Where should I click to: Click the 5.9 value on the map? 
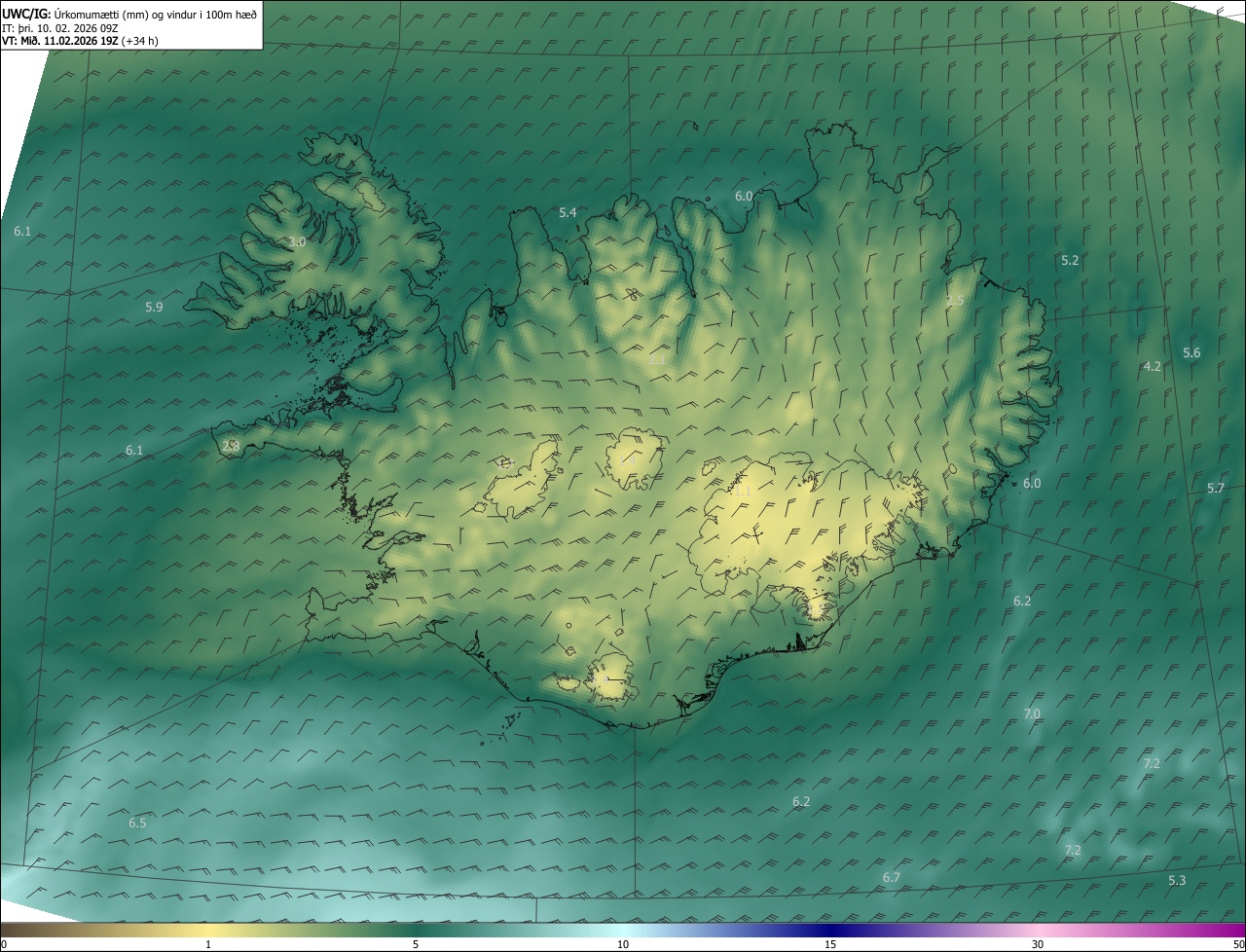click(154, 307)
